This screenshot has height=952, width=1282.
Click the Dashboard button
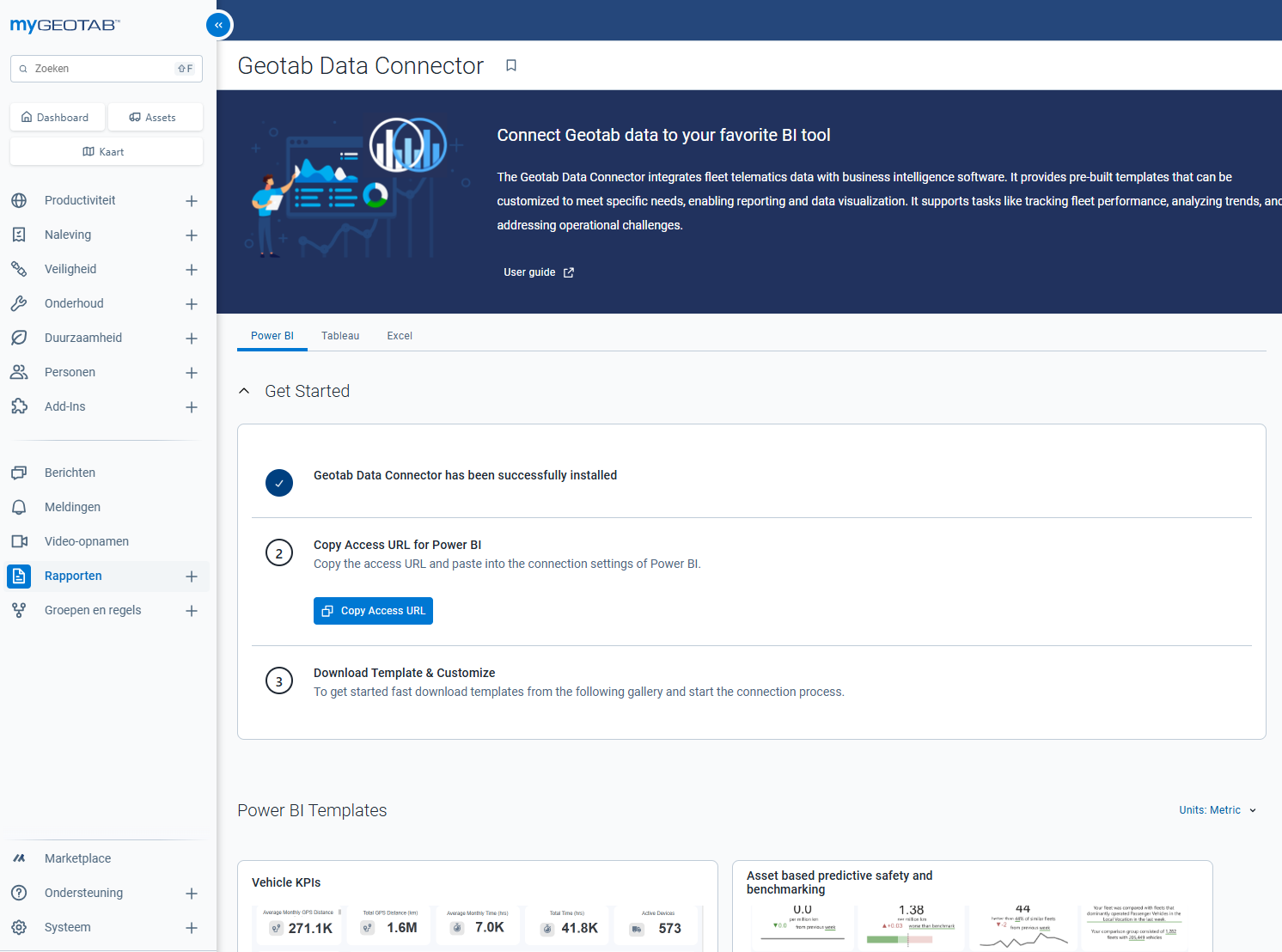pyautogui.click(x=57, y=117)
